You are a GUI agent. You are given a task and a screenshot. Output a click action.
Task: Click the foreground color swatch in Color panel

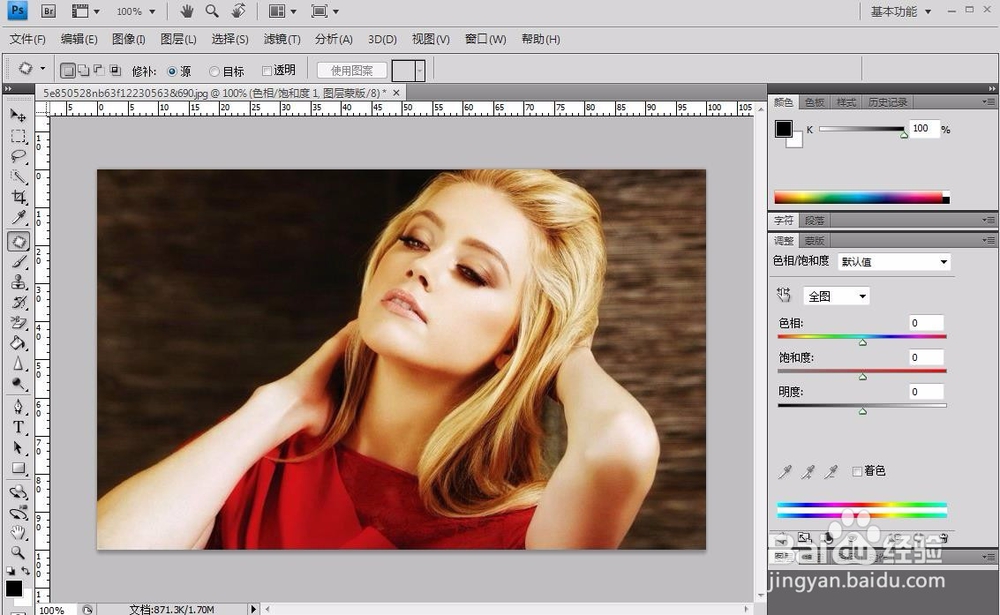tap(784, 129)
